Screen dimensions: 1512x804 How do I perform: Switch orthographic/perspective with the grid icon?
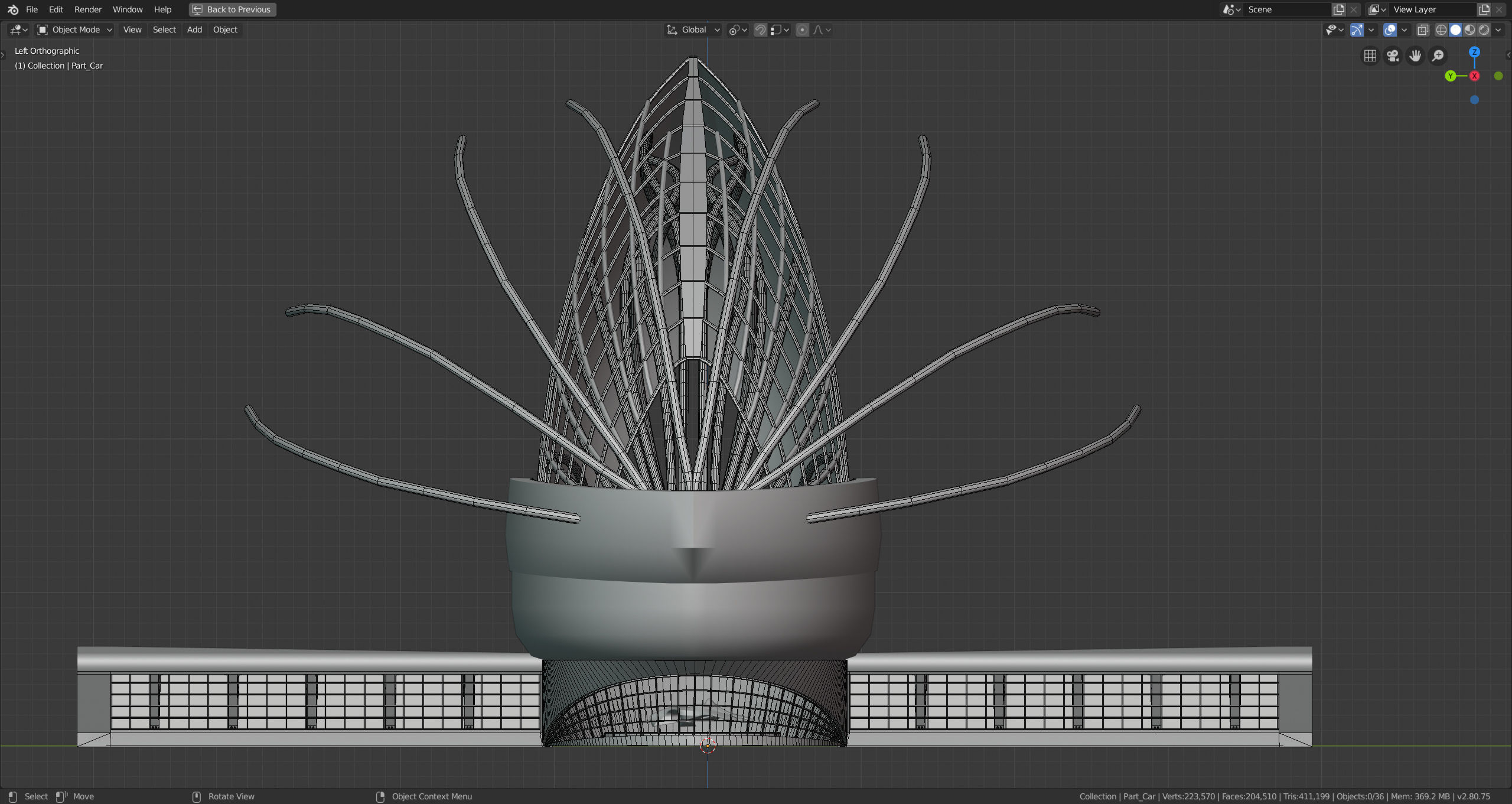(x=1370, y=56)
